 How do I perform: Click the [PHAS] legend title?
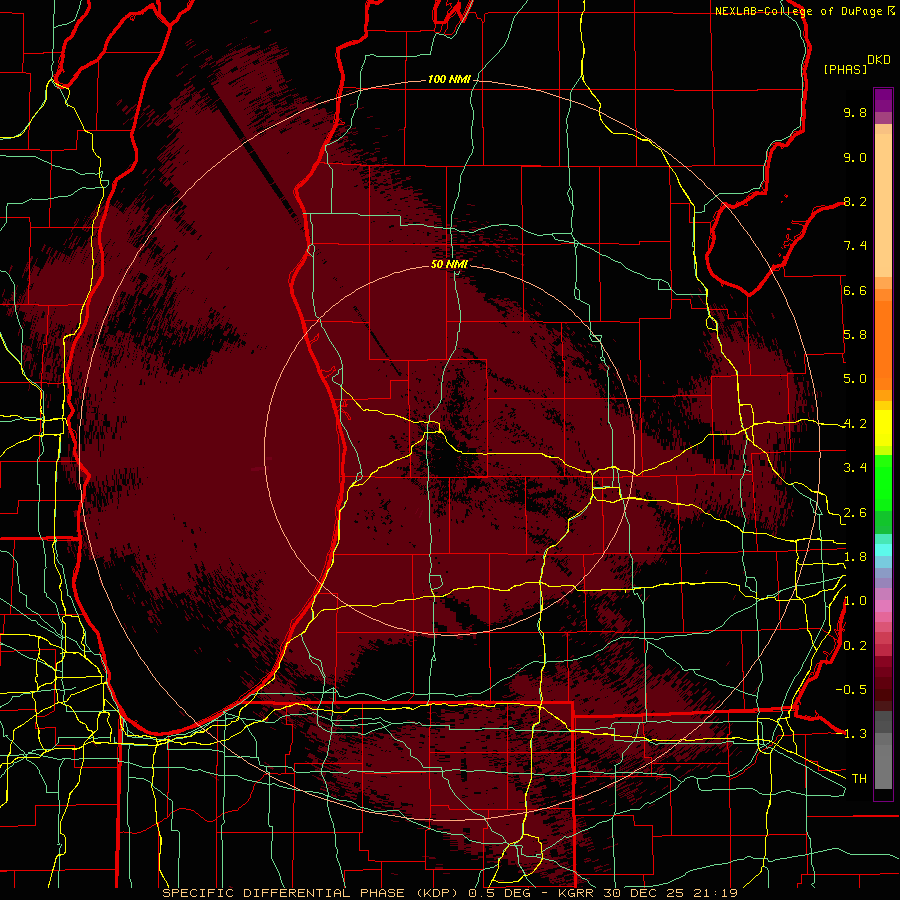click(845, 69)
